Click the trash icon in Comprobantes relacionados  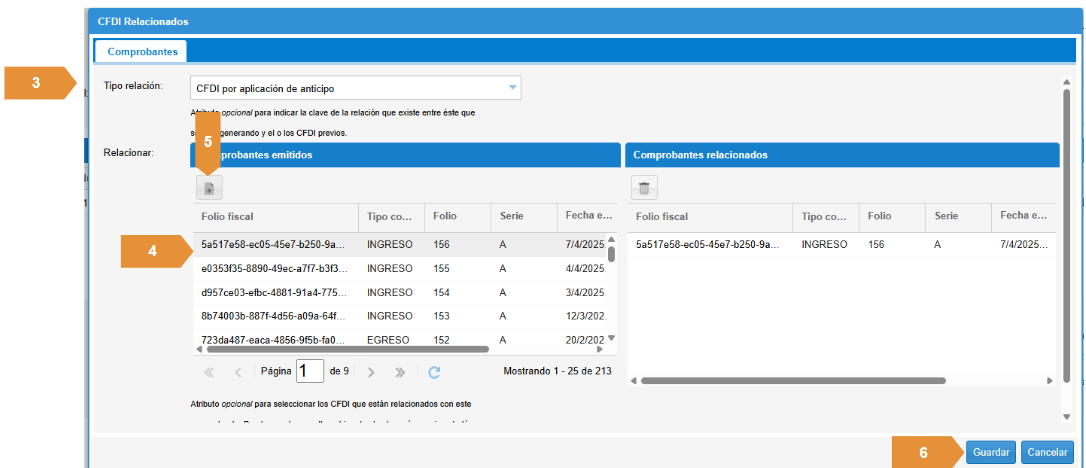click(x=644, y=188)
